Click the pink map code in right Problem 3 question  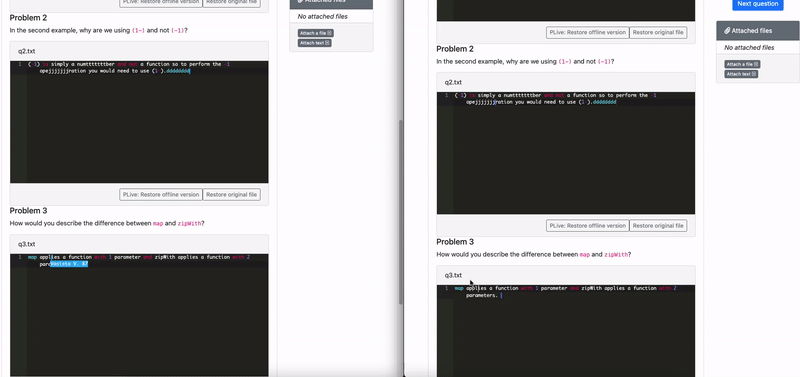click(x=584, y=255)
